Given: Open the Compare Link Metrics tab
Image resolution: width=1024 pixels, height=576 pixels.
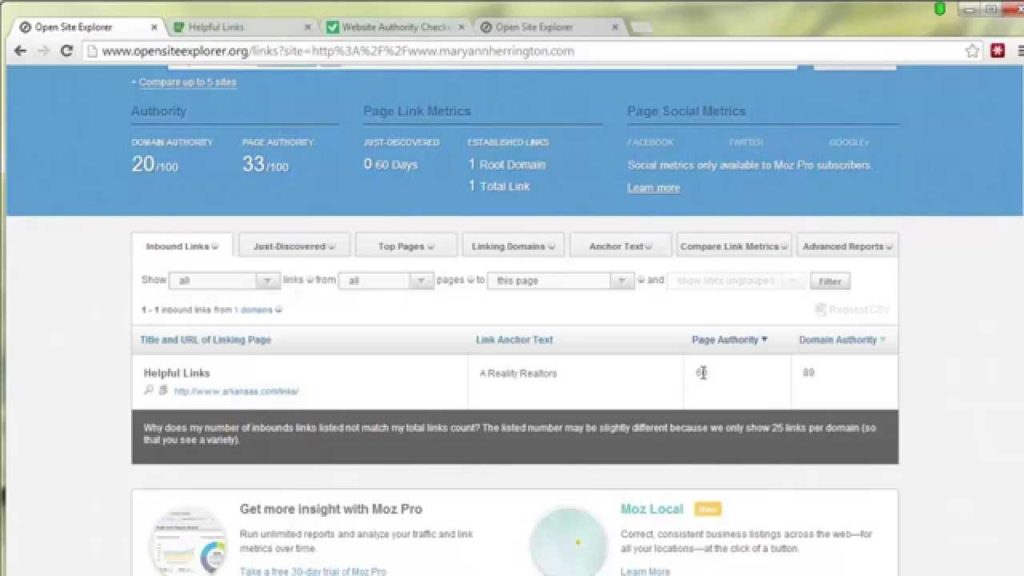Looking at the screenshot, I should click(x=733, y=246).
